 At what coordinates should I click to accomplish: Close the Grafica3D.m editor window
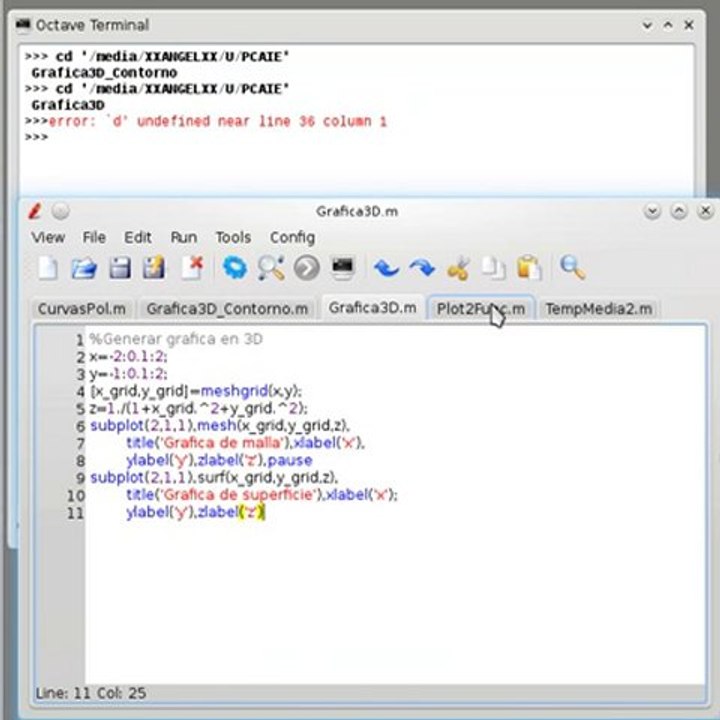tap(705, 211)
